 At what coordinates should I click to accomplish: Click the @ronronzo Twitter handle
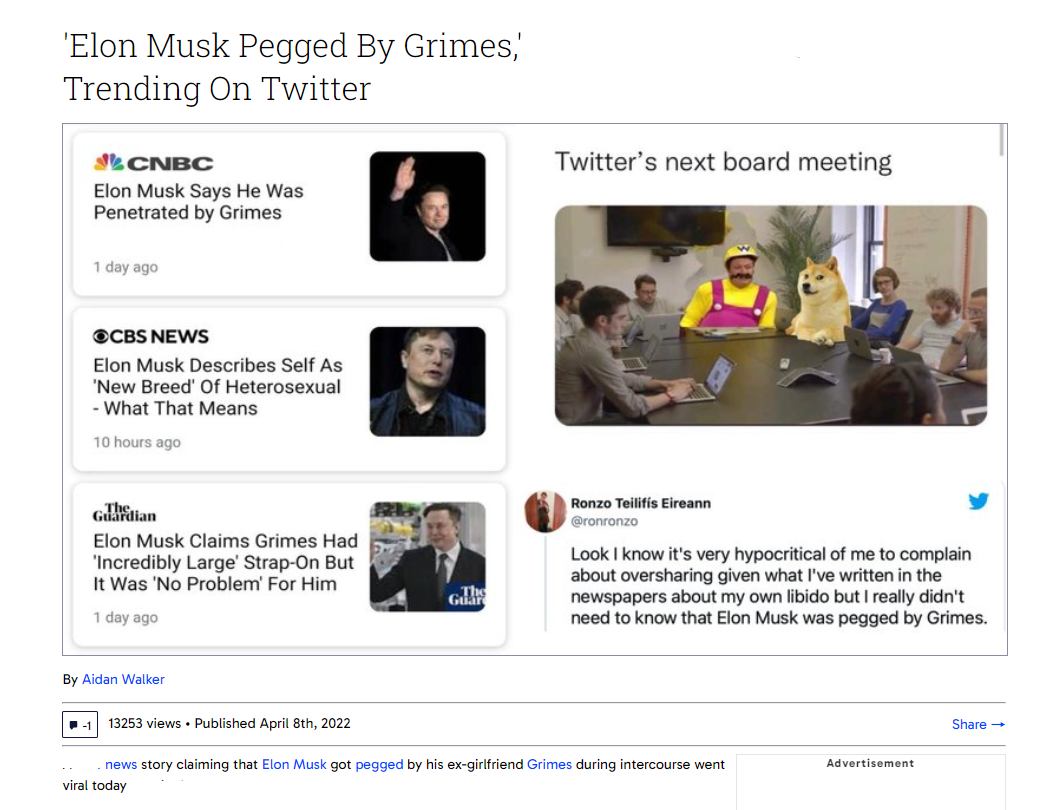point(604,521)
